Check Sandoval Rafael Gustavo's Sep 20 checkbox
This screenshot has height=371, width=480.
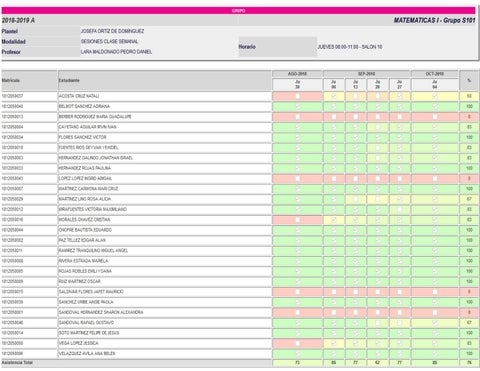click(x=378, y=323)
